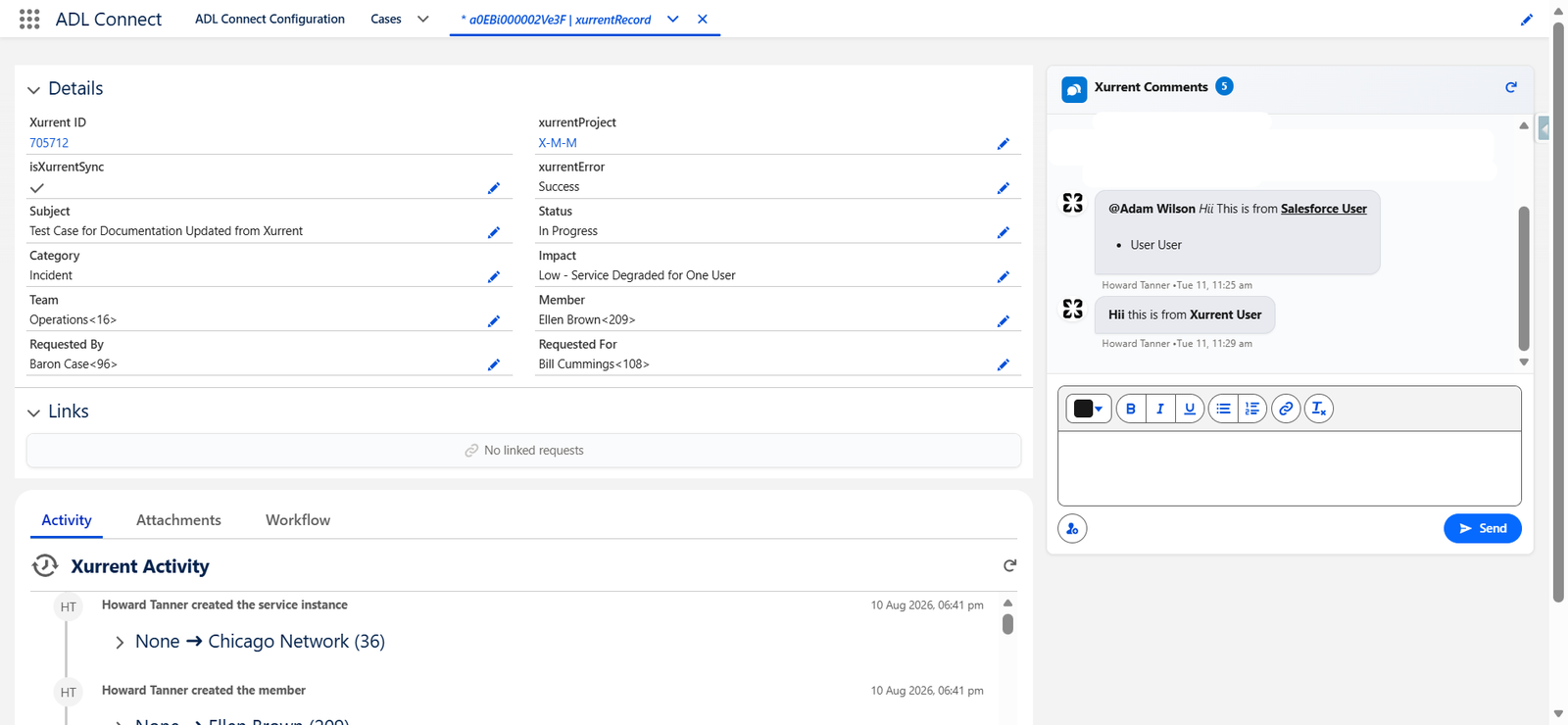Edit the xurrentProject pencil icon
Image resolution: width=1568 pixels, height=725 pixels.
pyautogui.click(x=1004, y=144)
